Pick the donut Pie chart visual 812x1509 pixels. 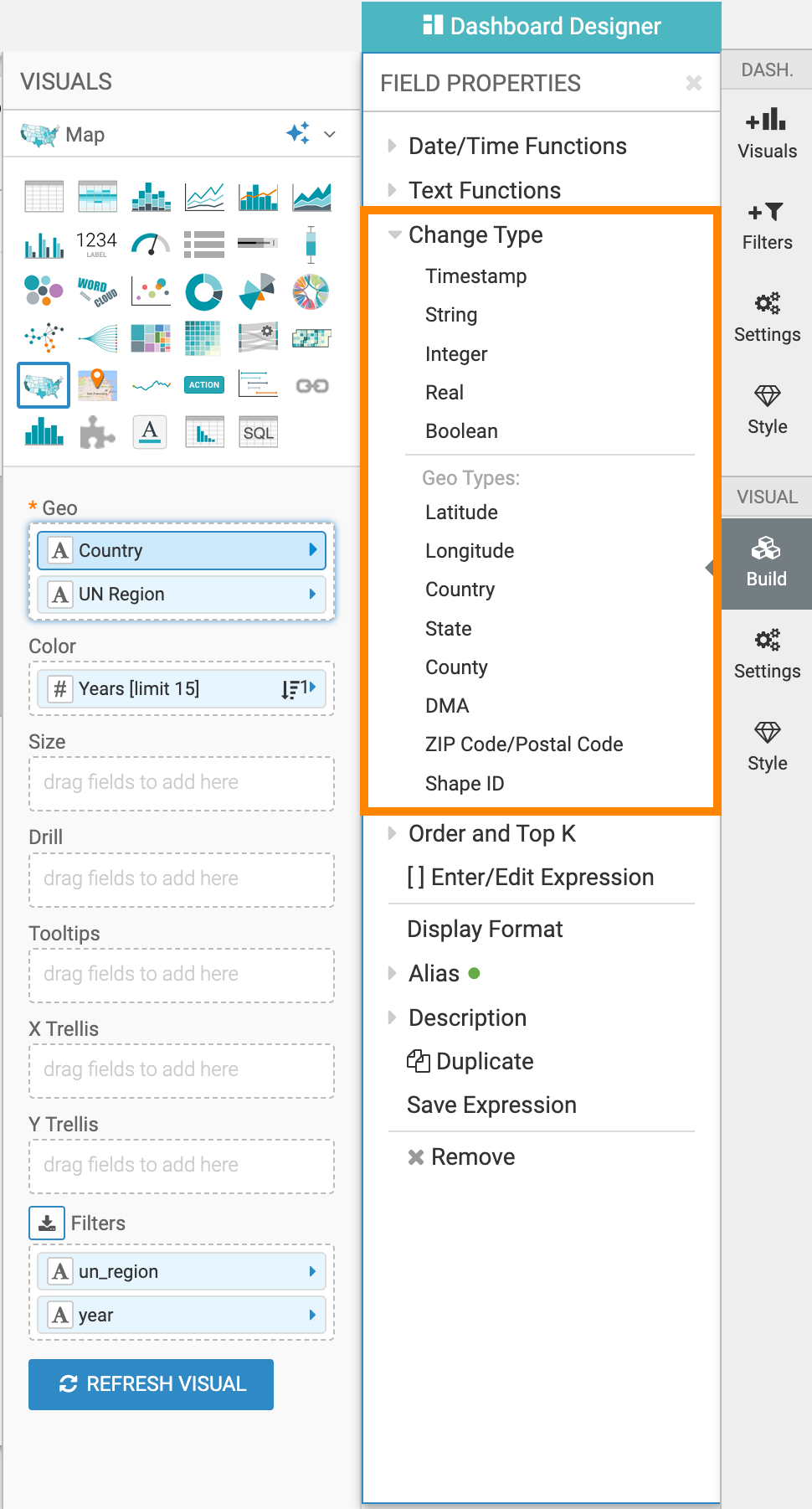point(203,292)
